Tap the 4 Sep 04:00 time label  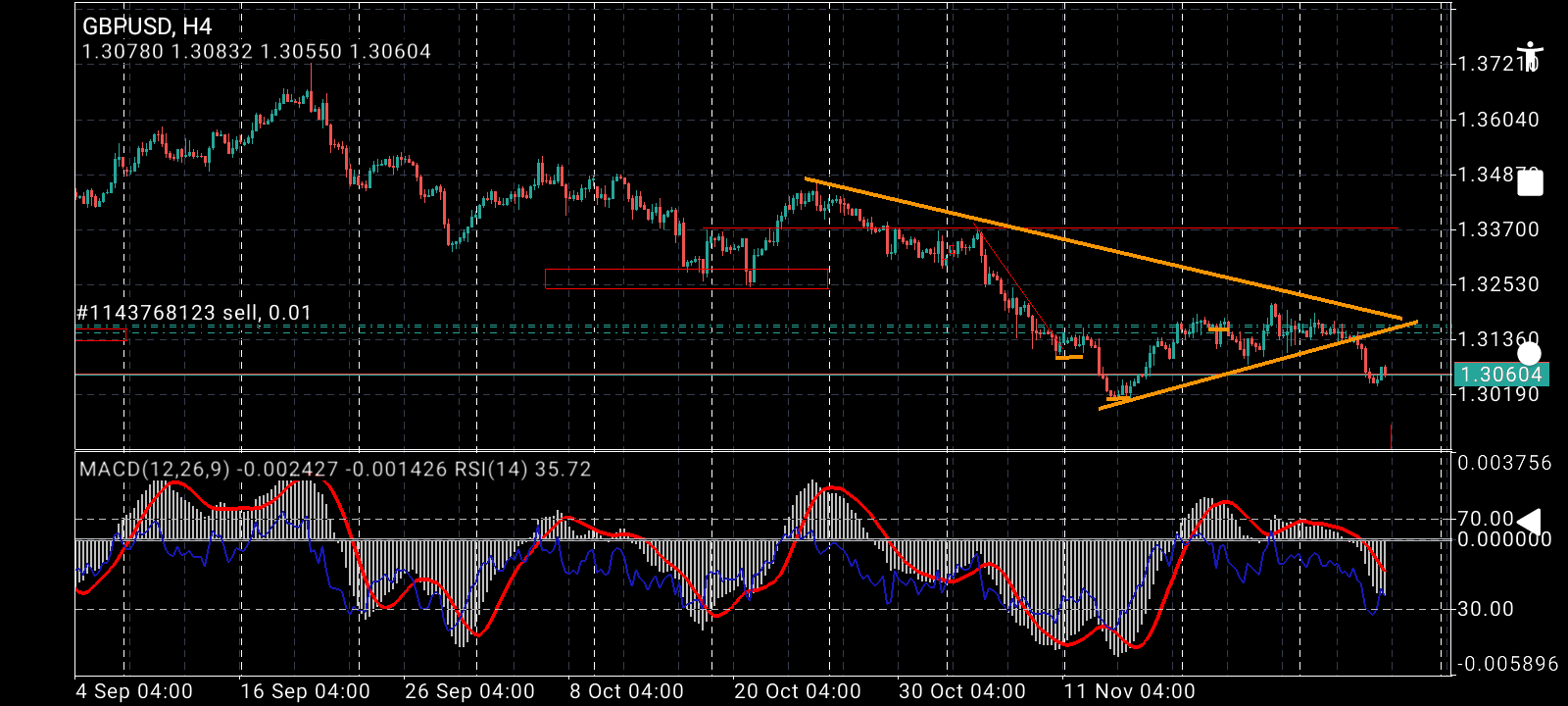tap(134, 691)
